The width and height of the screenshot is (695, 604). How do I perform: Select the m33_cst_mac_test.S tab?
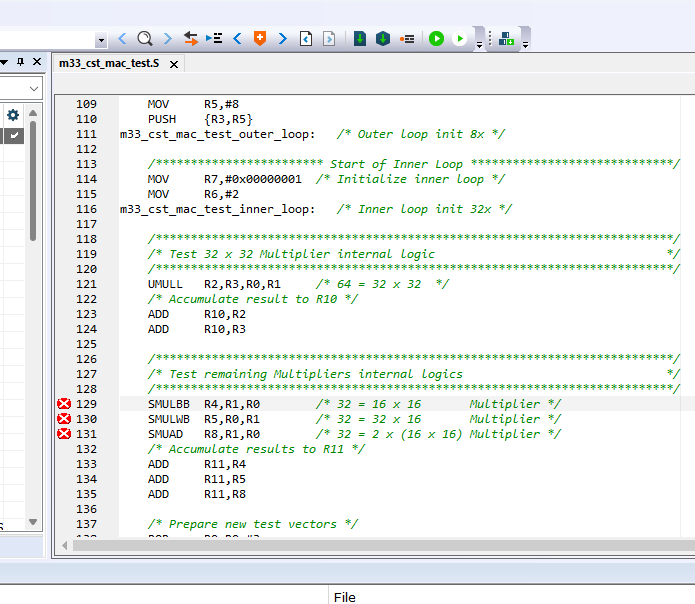point(109,63)
